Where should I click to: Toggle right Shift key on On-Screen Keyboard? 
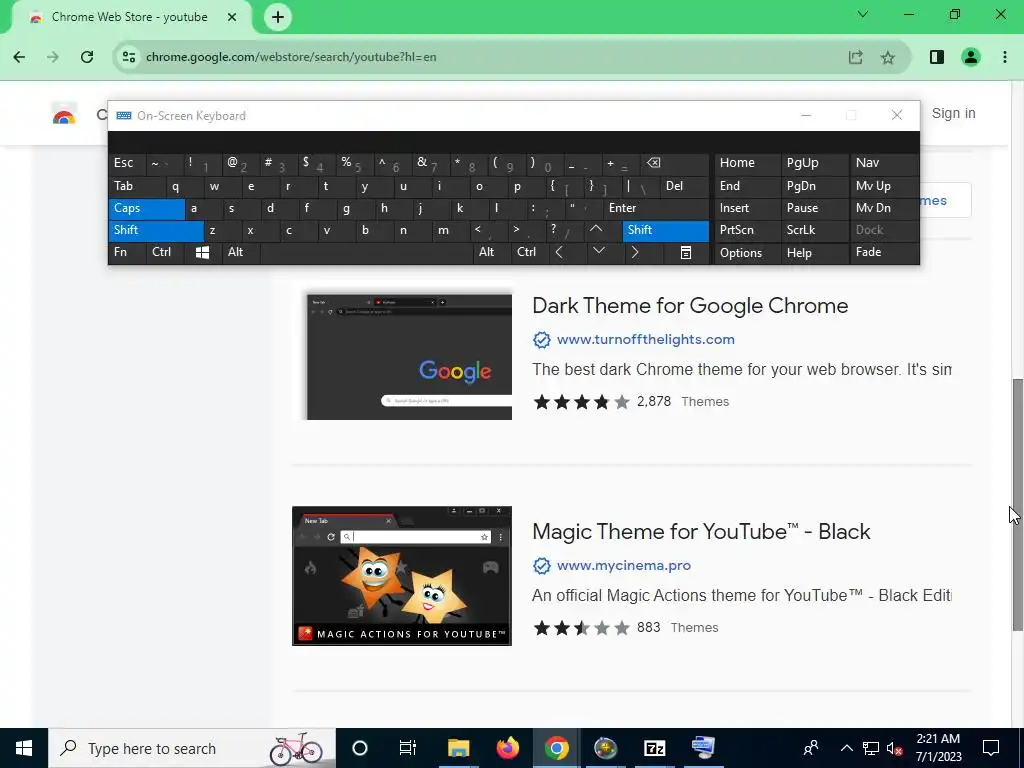pos(665,231)
